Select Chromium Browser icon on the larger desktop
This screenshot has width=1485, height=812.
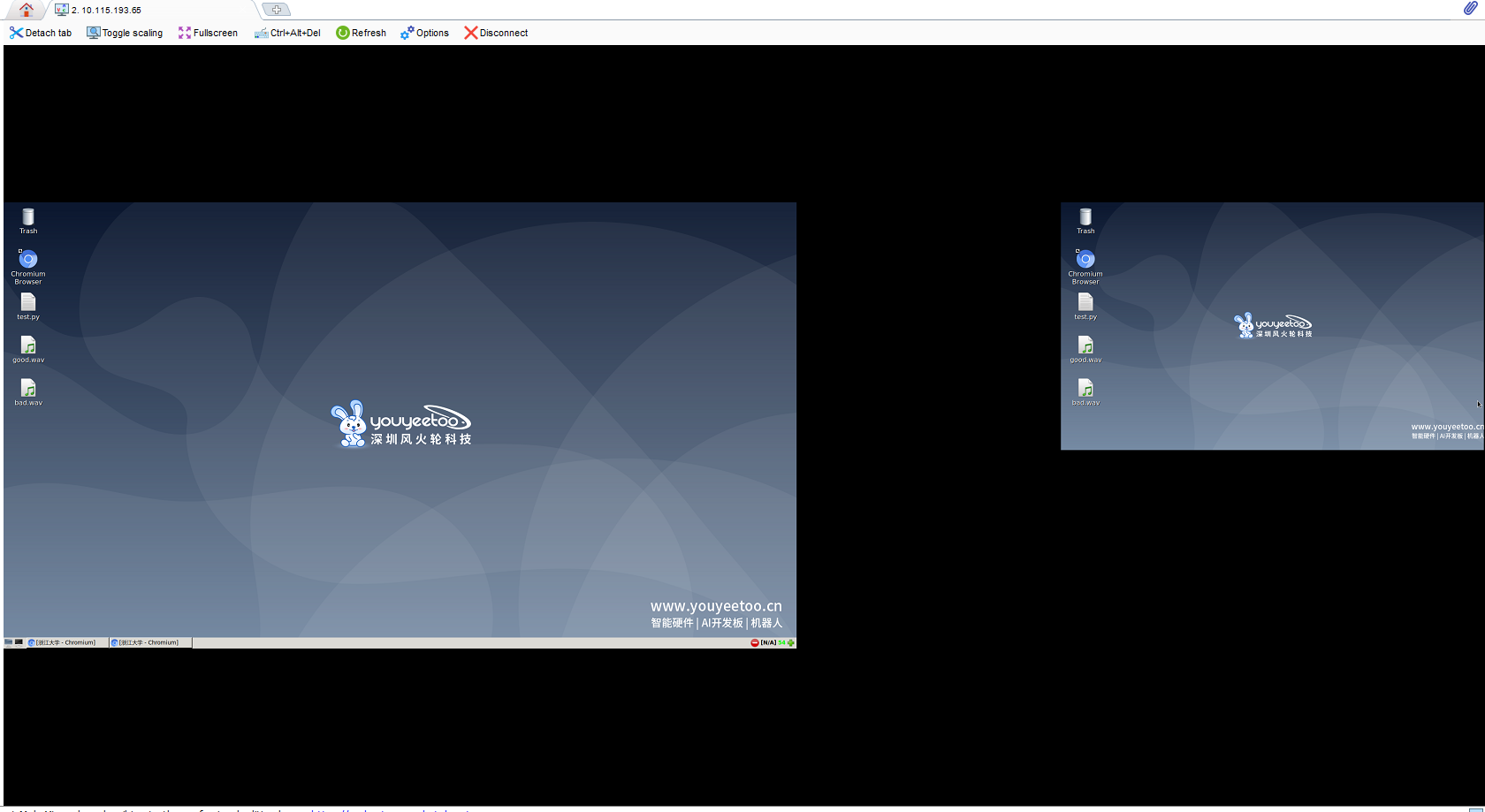click(x=28, y=262)
